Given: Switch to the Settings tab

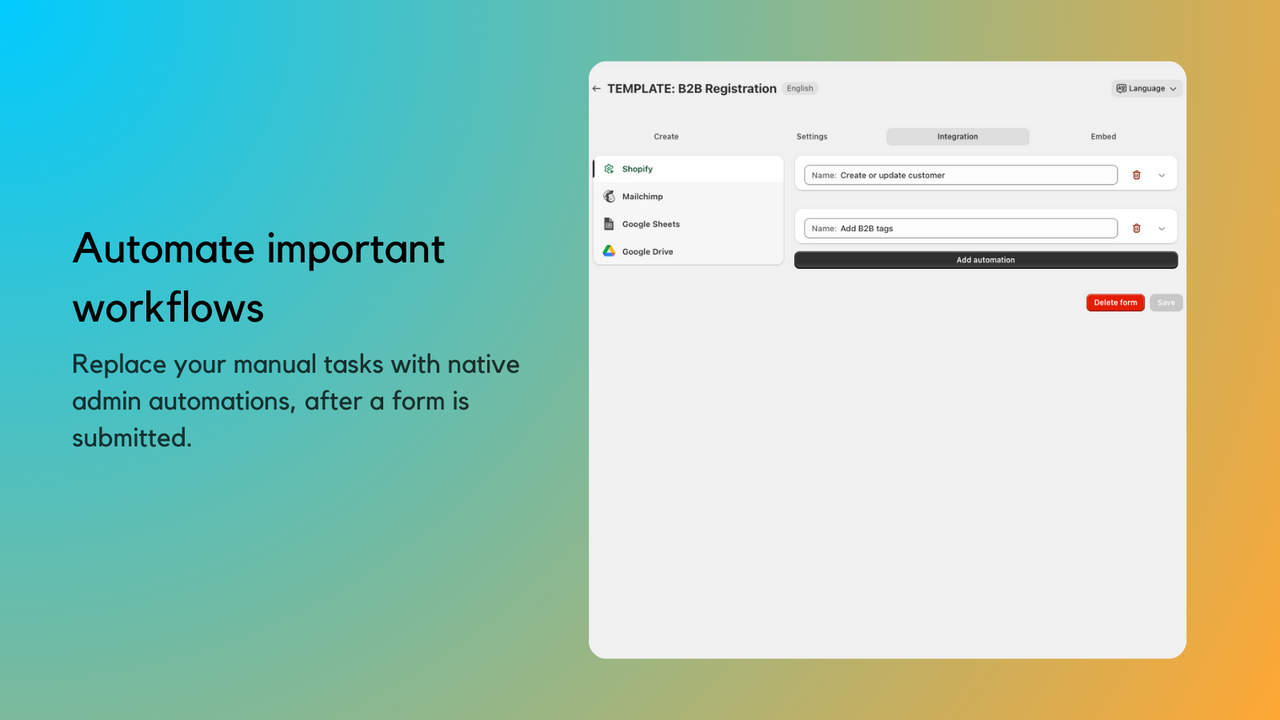Looking at the screenshot, I should pyautogui.click(x=812, y=137).
